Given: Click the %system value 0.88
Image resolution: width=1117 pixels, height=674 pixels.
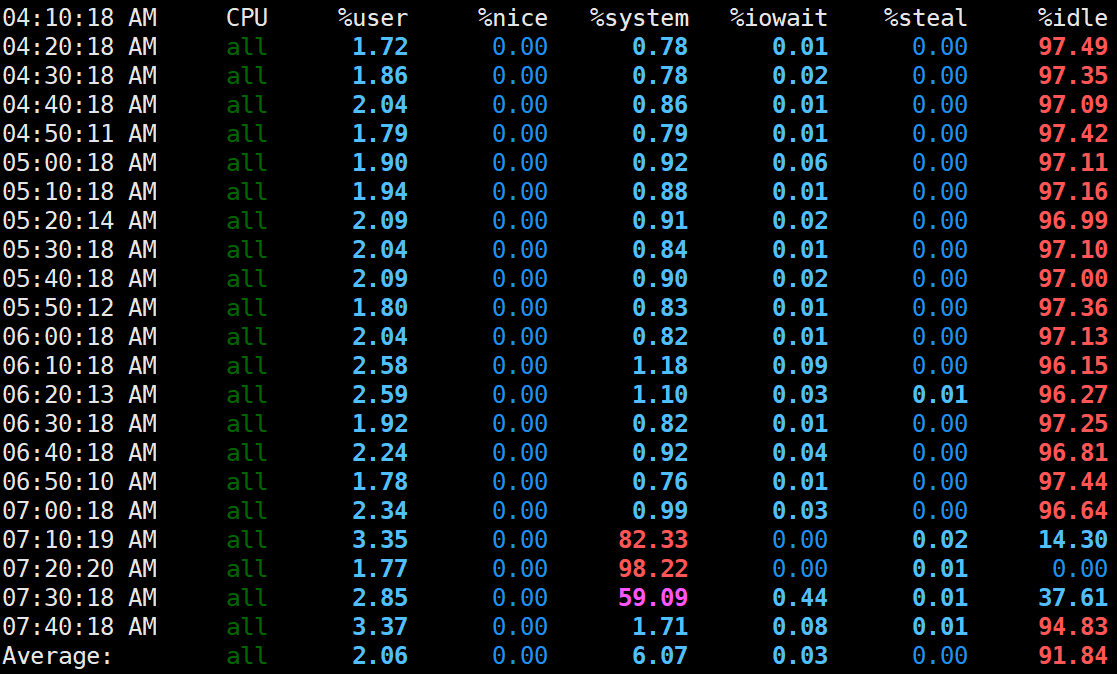Looking at the screenshot, I should tap(660, 192).
